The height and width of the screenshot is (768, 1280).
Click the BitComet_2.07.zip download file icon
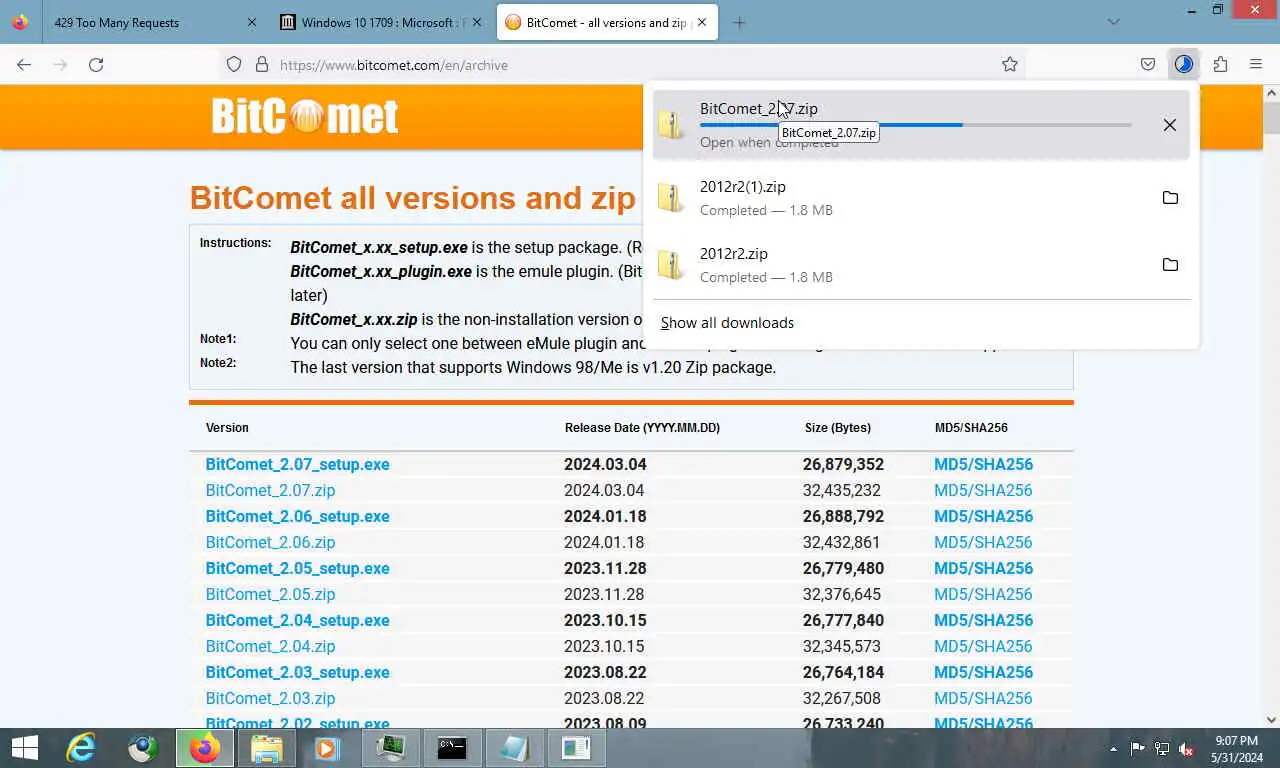tap(671, 125)
